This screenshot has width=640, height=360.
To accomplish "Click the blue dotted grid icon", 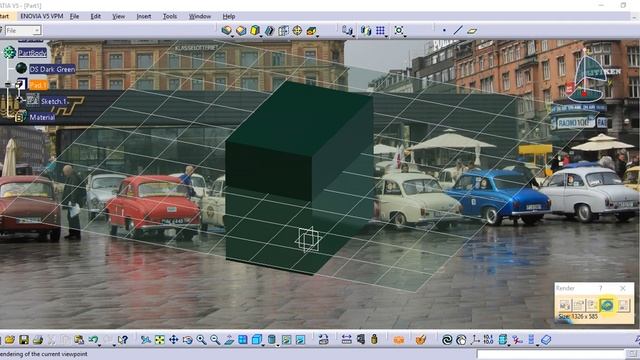I will (x=380, y=30).
